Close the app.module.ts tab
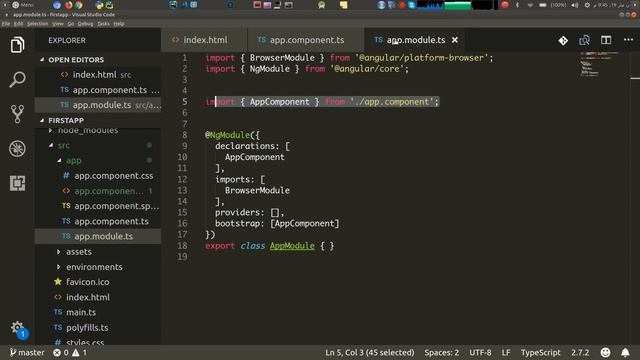This screenshot has width=640, height=360. (455, 40)
